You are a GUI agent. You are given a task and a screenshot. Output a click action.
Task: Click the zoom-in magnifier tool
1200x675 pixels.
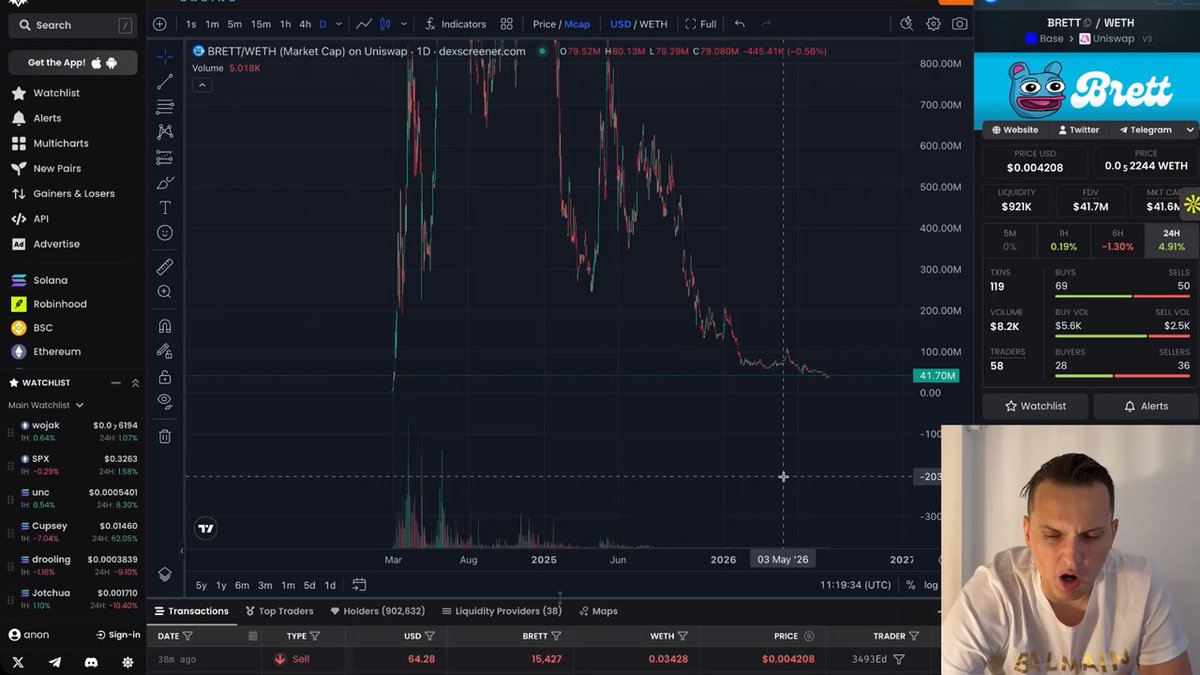[165, 292]
